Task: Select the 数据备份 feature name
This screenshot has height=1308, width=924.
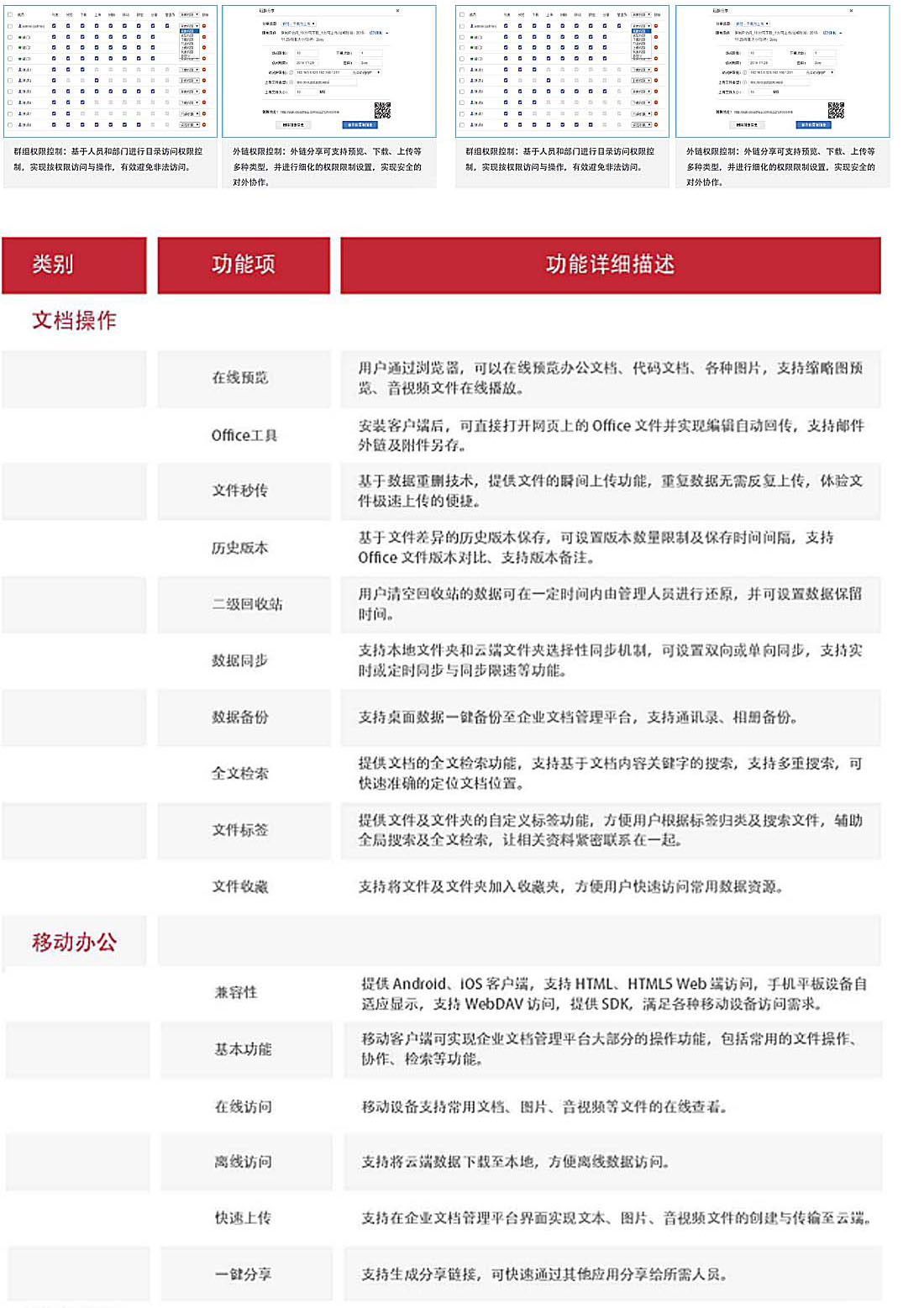Action: point(240,717)
